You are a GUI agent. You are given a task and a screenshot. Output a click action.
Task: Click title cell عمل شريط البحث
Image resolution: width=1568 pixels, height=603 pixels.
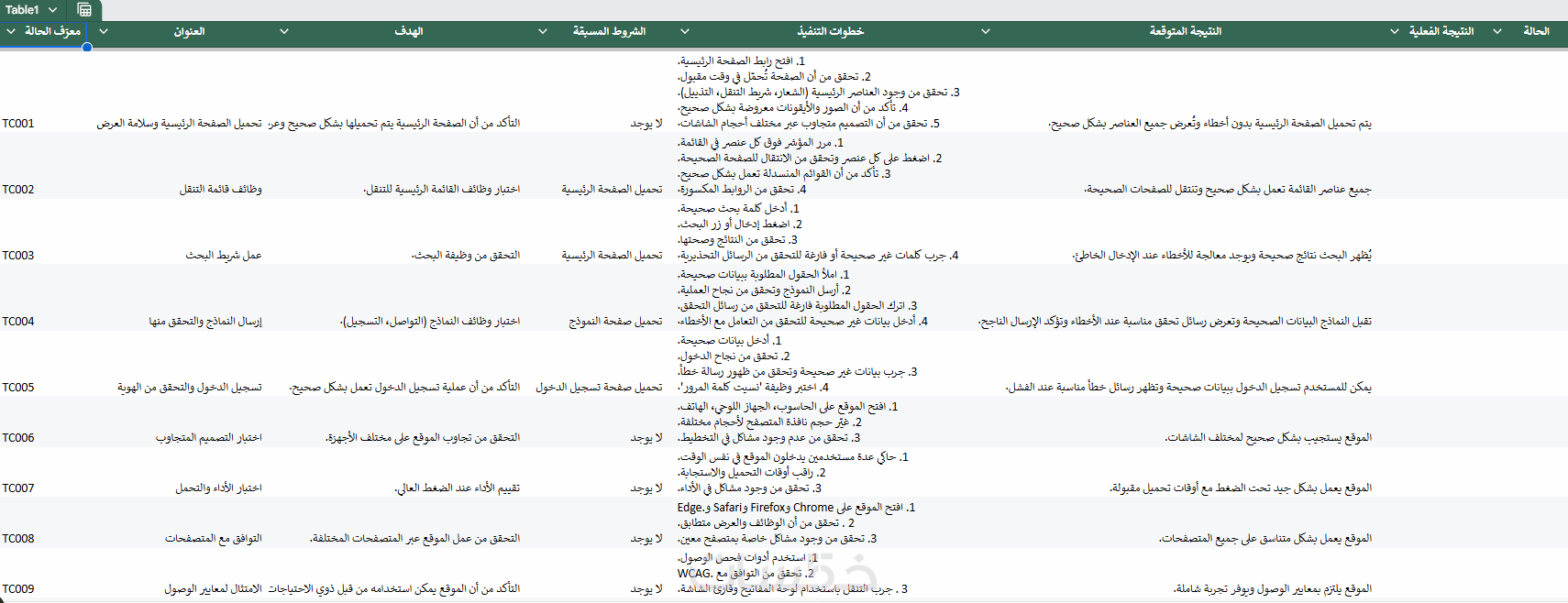point(224,256)
